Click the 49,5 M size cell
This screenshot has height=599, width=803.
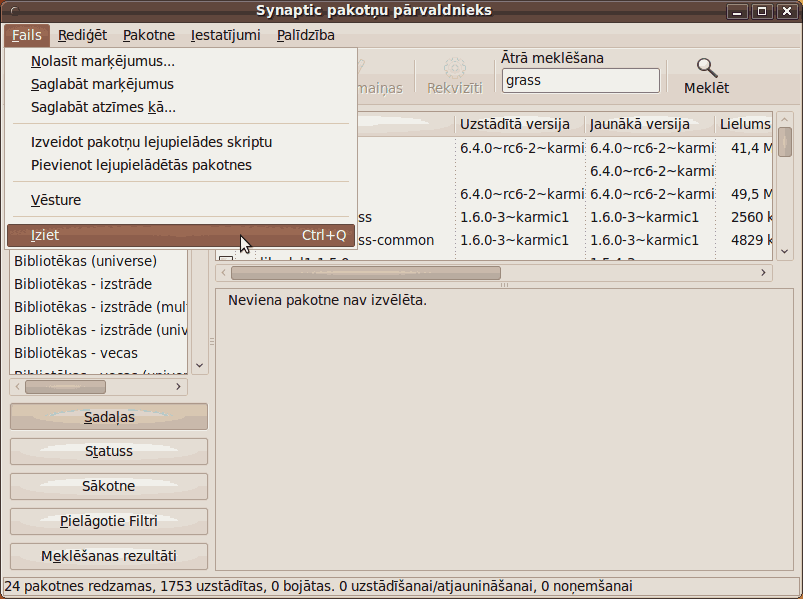[751, 194]
